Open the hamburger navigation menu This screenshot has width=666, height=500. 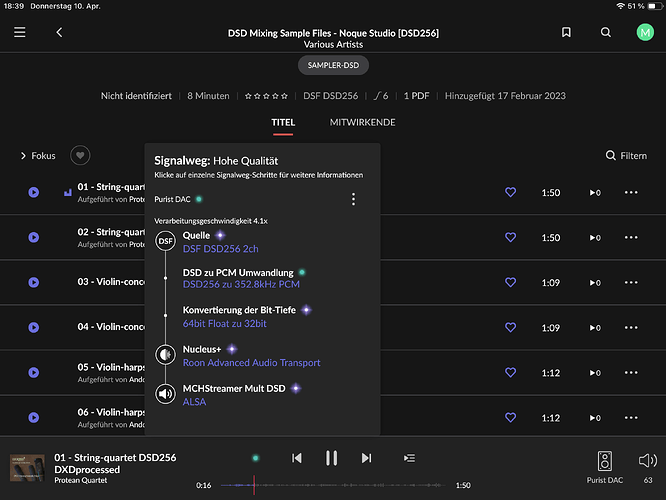tap(20, 33)
